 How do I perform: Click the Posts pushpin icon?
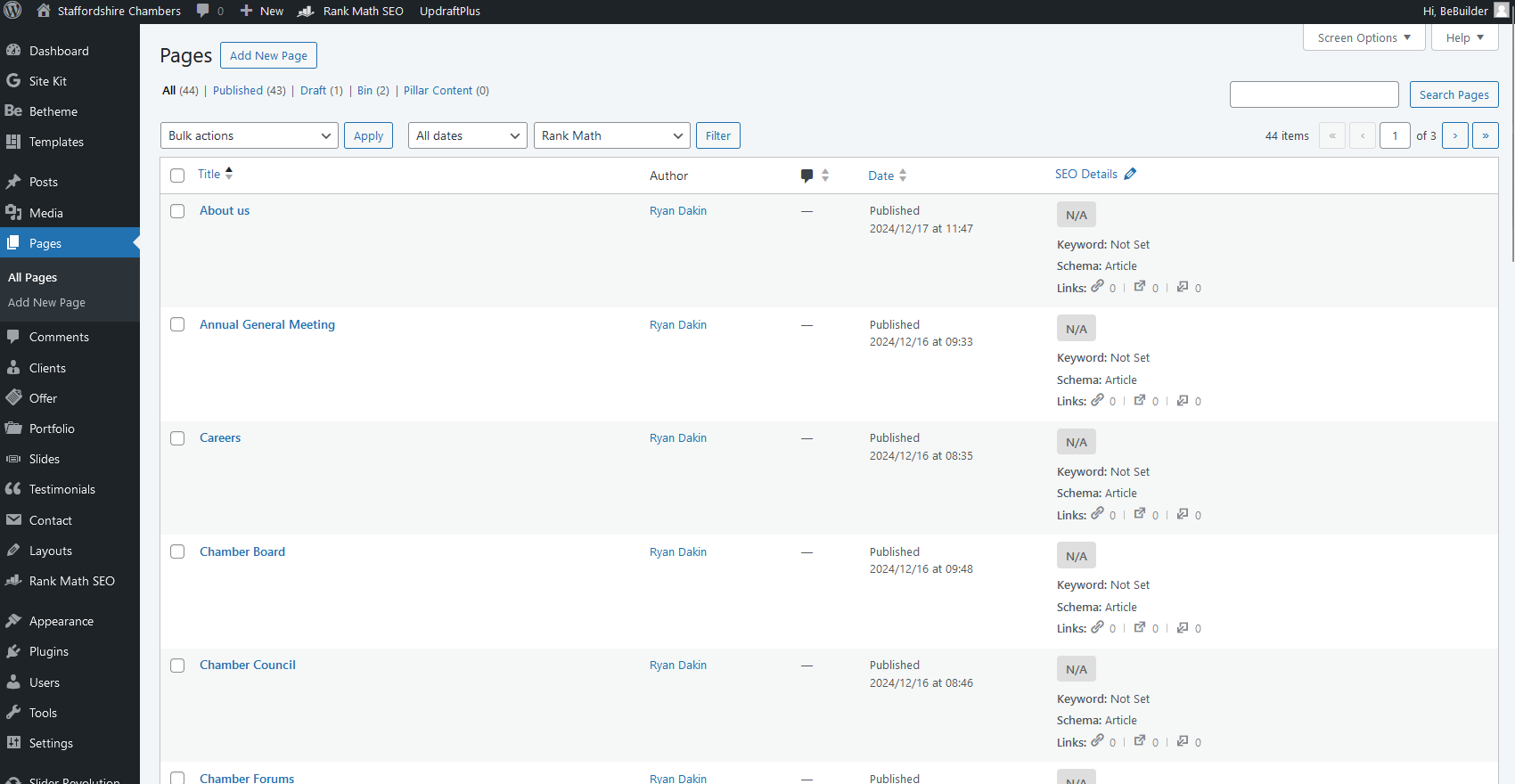(x=13, y=182)
